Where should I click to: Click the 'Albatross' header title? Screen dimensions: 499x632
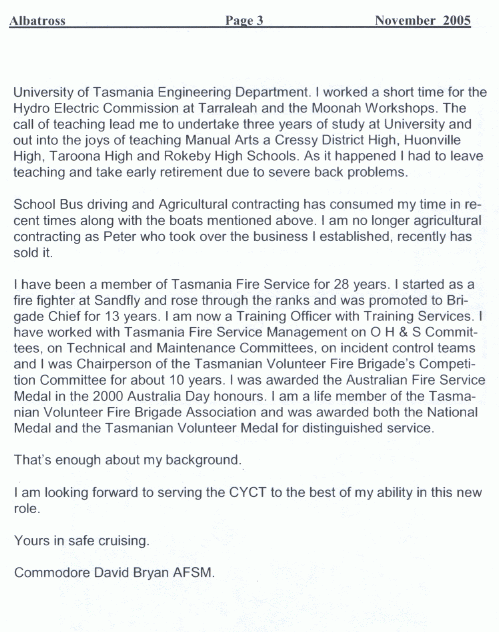tap(37, 21)
